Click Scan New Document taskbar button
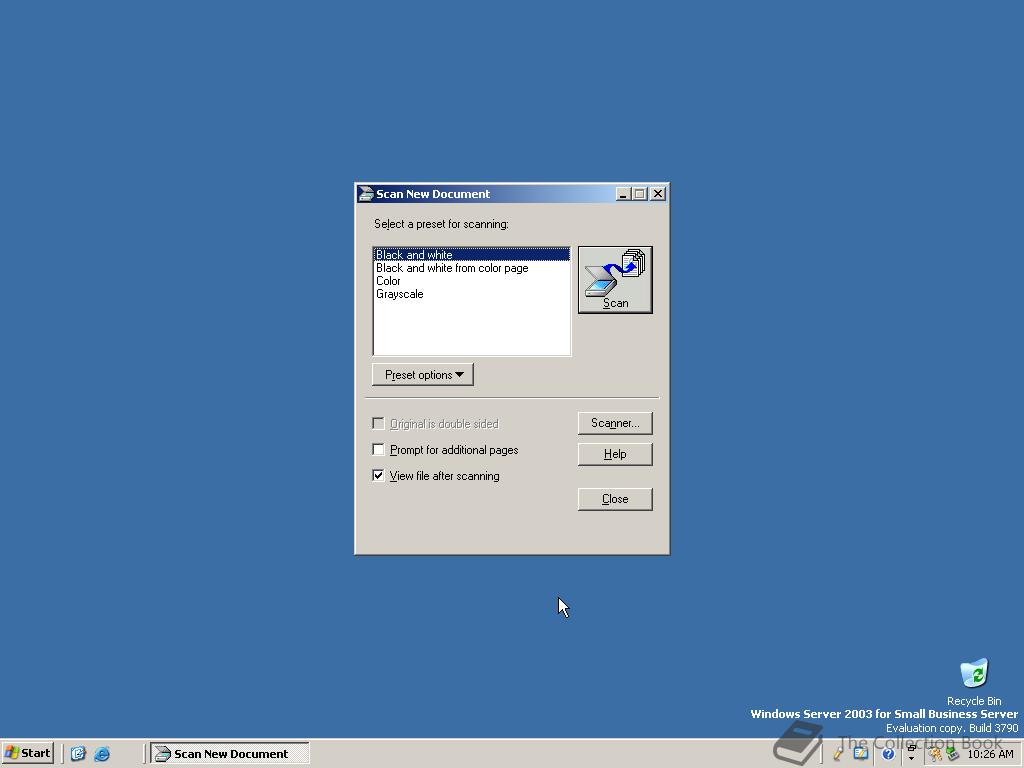This screenshot has height=768, width=1024. click(230, 754)
